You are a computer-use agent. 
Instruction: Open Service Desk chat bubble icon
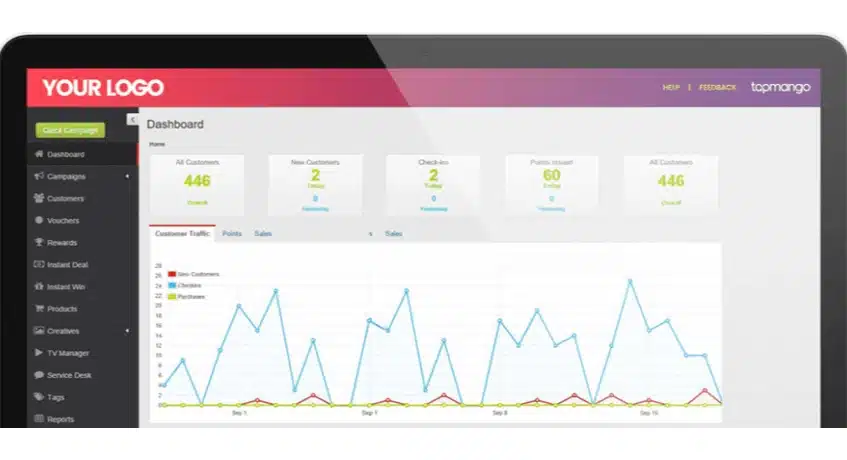point(39,375)
